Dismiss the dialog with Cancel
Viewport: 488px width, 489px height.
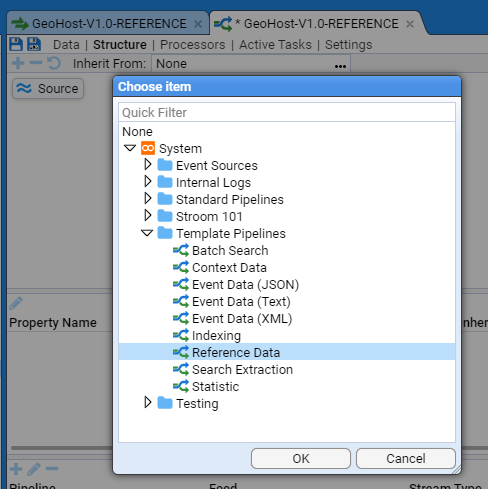tap(406, 459)
